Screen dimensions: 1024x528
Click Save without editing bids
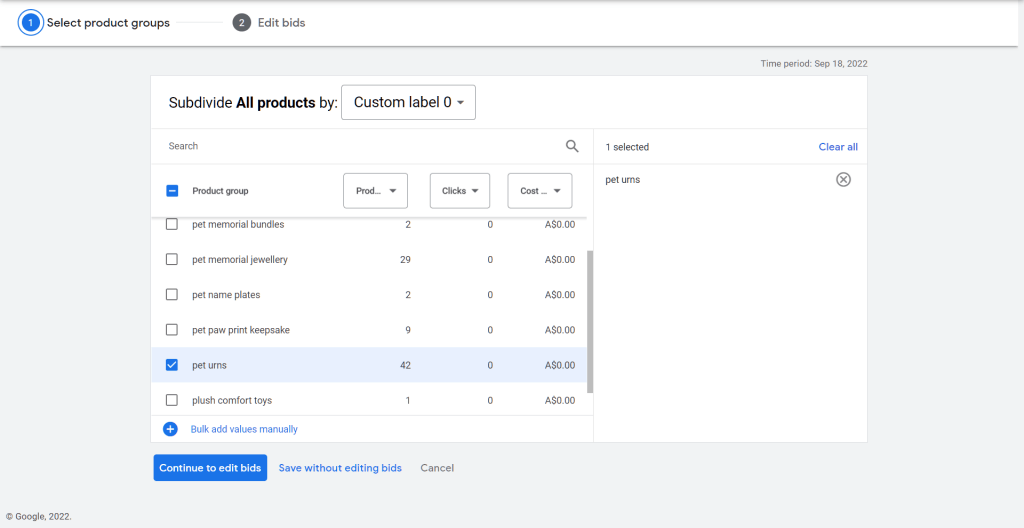pos(340,468)
